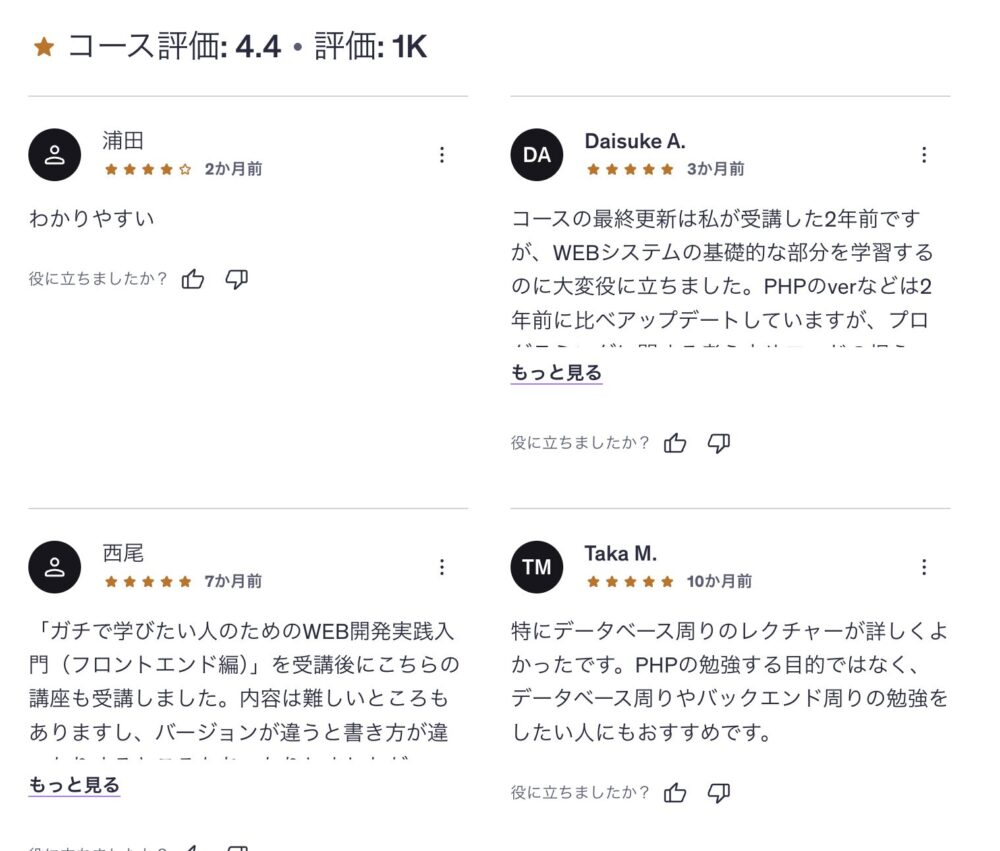Open options menu for 浦田's review
This screenshot has width=1000, height=851.
click(x=442, y=155)
